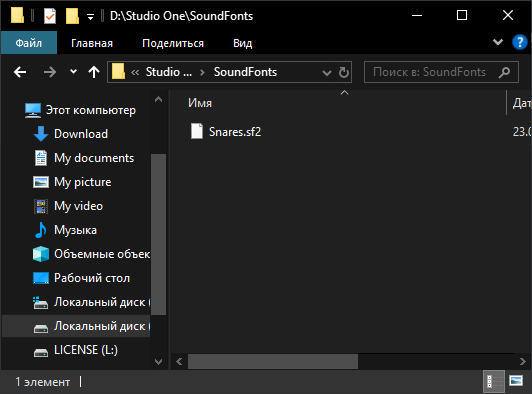This screenshot has height=394, width=532.
Task: Open the Help question mark icon
Action: tap(519, 43)
